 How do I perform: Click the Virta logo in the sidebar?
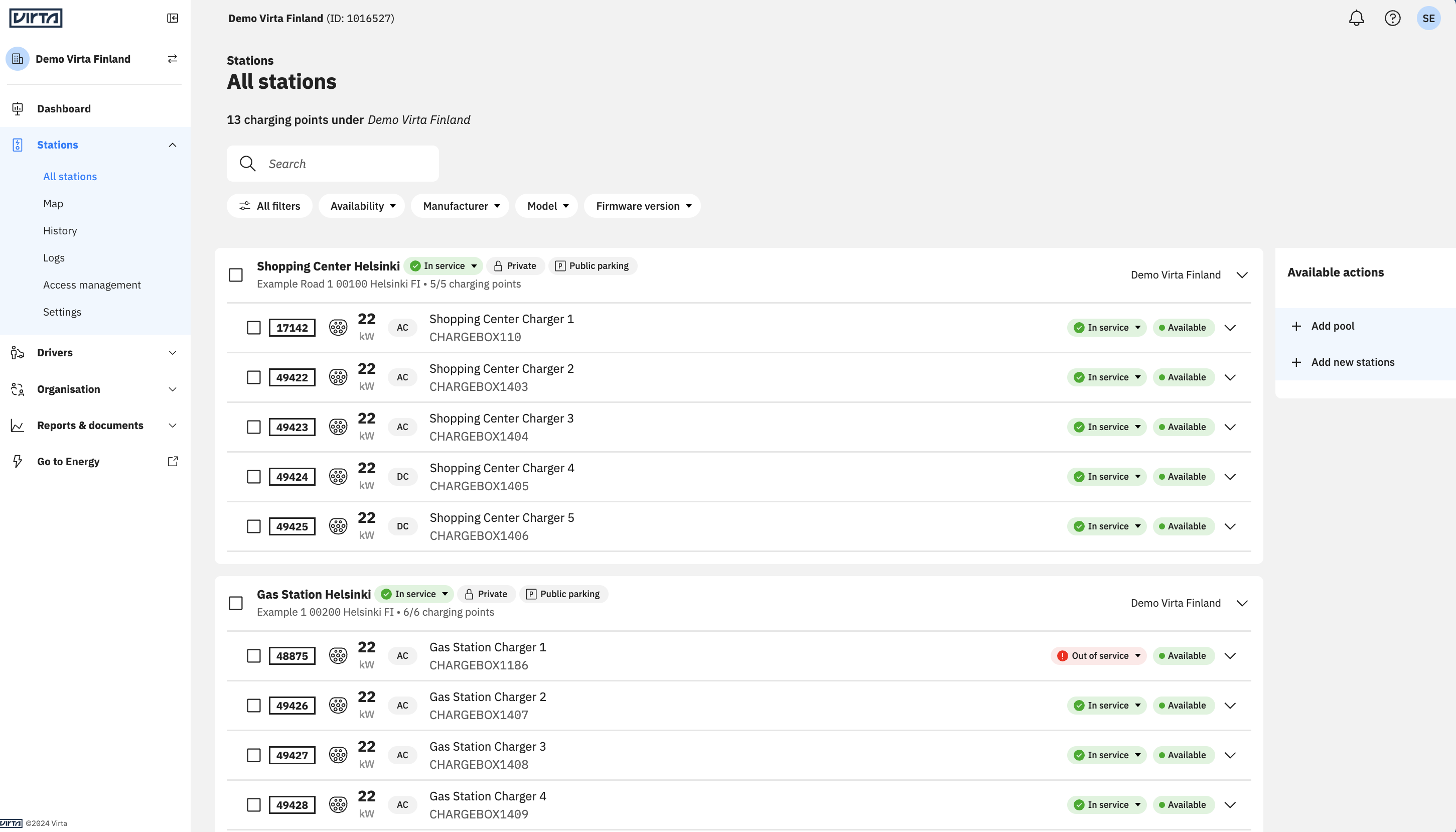click(x=36, y=18)
